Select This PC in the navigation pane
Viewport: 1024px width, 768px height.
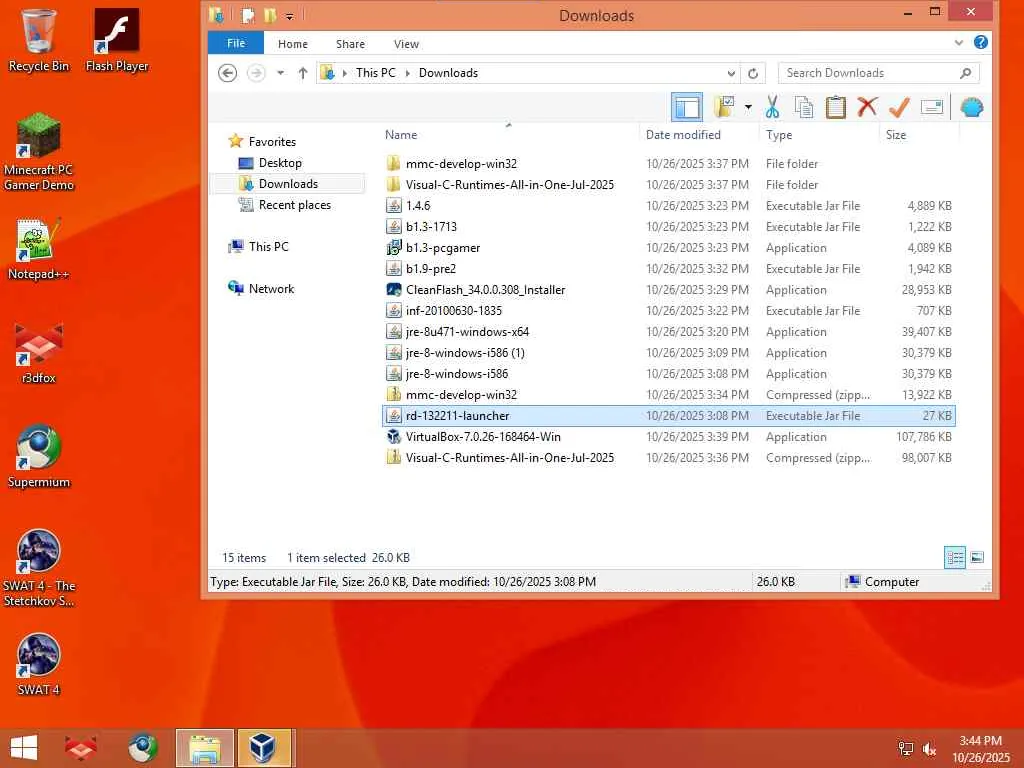pyautogui.click(x=268, y=247)
